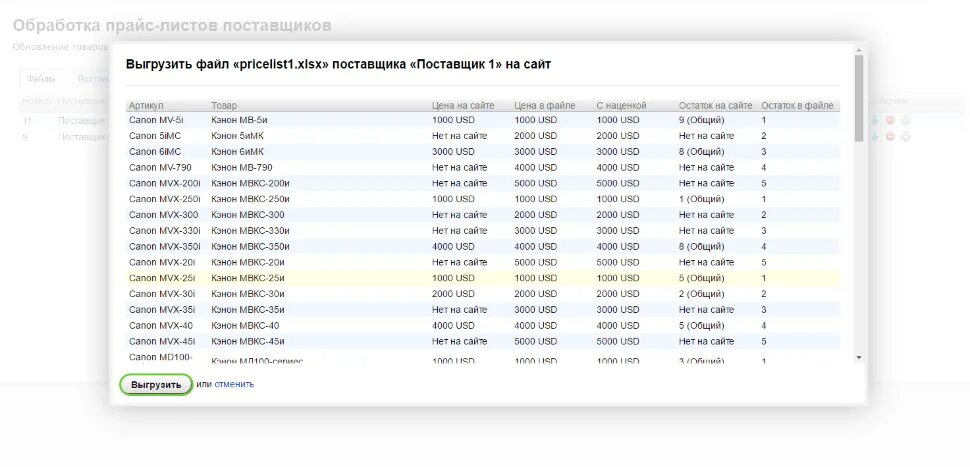Click product name Кэнон МВКС-330и
Image resolution: width=970 pixels, height=467 pixels.
pyautogui.click(x=251, y=231)
